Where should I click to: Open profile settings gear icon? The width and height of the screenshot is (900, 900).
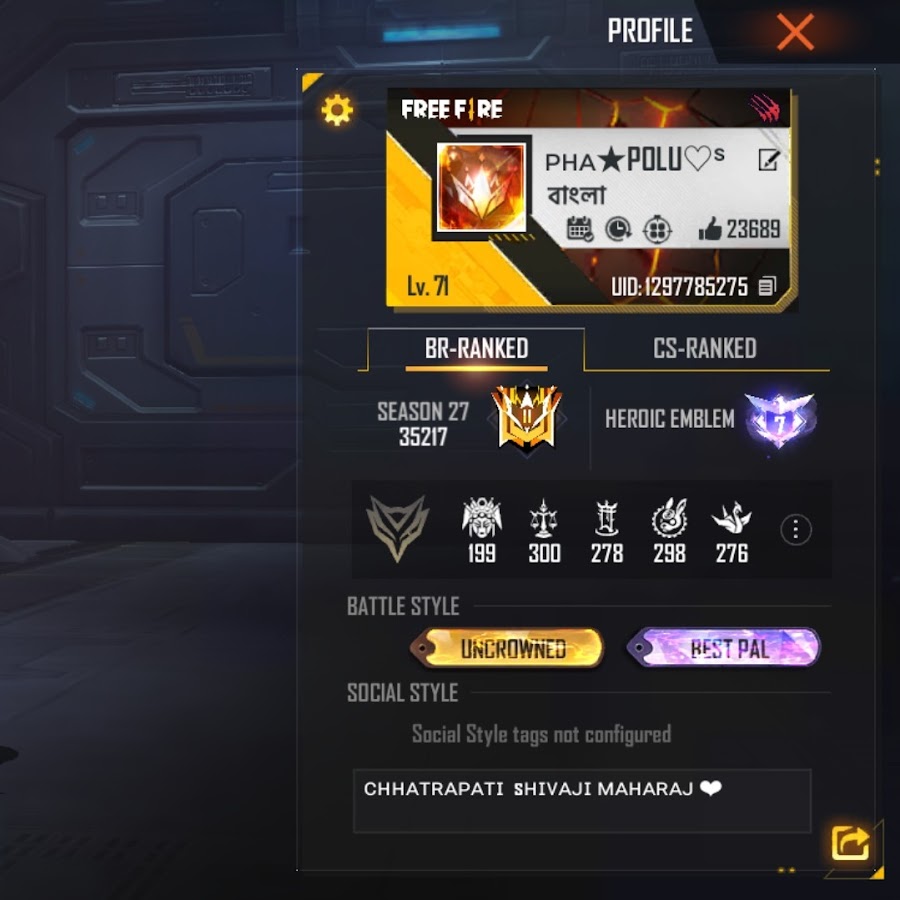pyautogui.click(x=337, y=109)
